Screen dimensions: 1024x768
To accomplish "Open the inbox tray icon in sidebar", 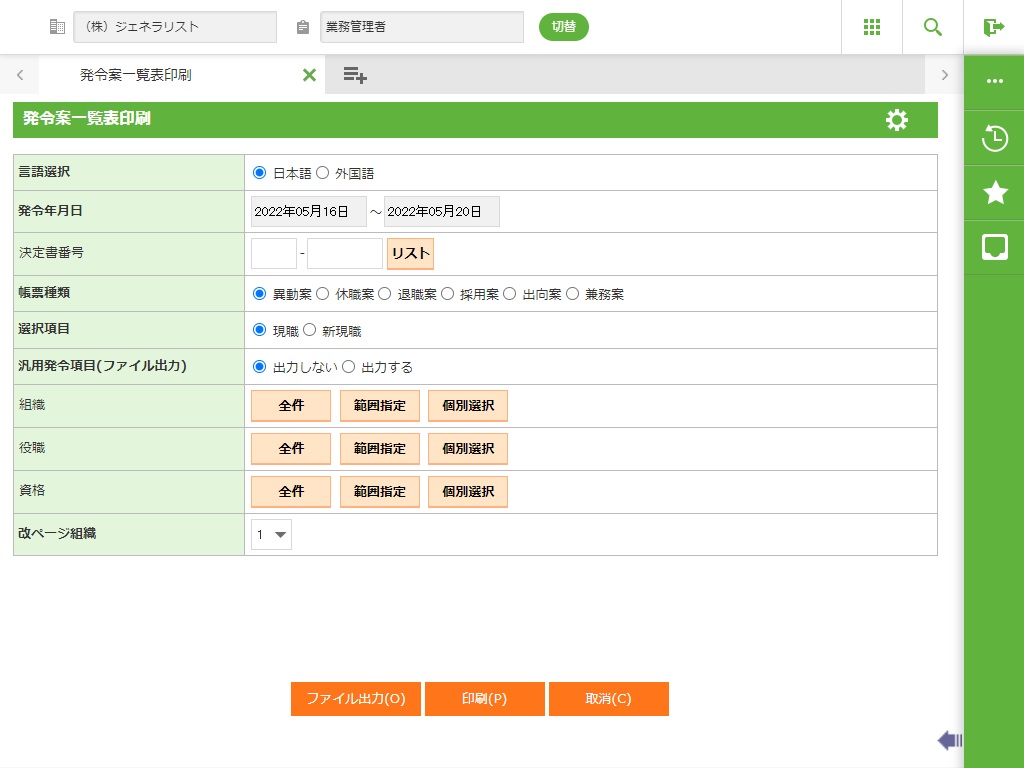I will click(994, 247).
